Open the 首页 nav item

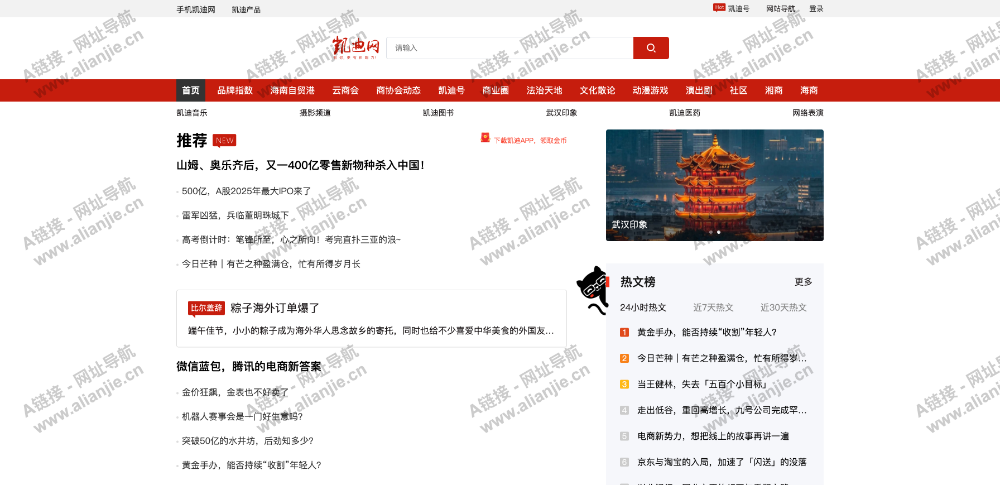click(x=191, y=91)
